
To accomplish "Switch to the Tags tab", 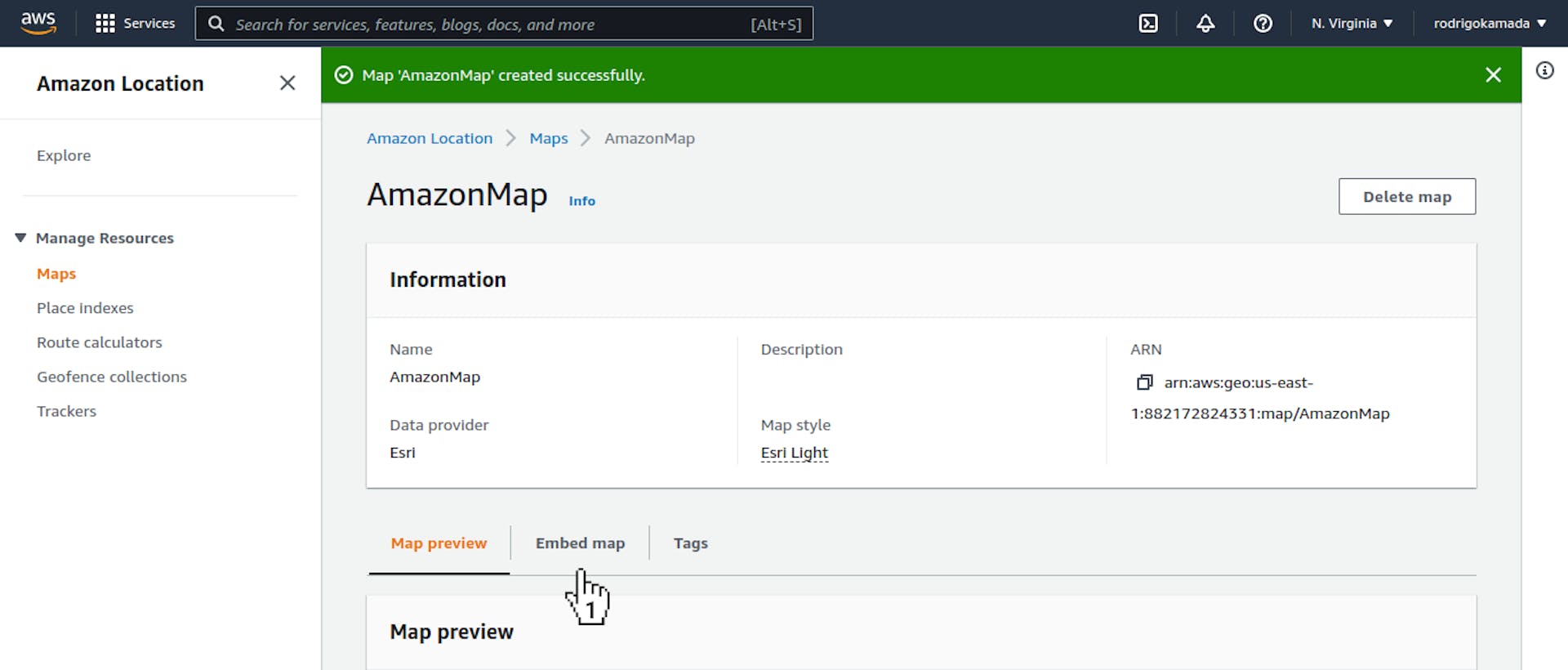I will click(690, 543).
